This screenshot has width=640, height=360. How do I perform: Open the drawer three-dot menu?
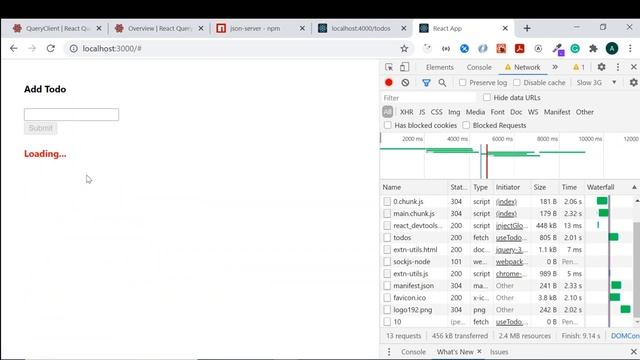(x=389, y=352)
